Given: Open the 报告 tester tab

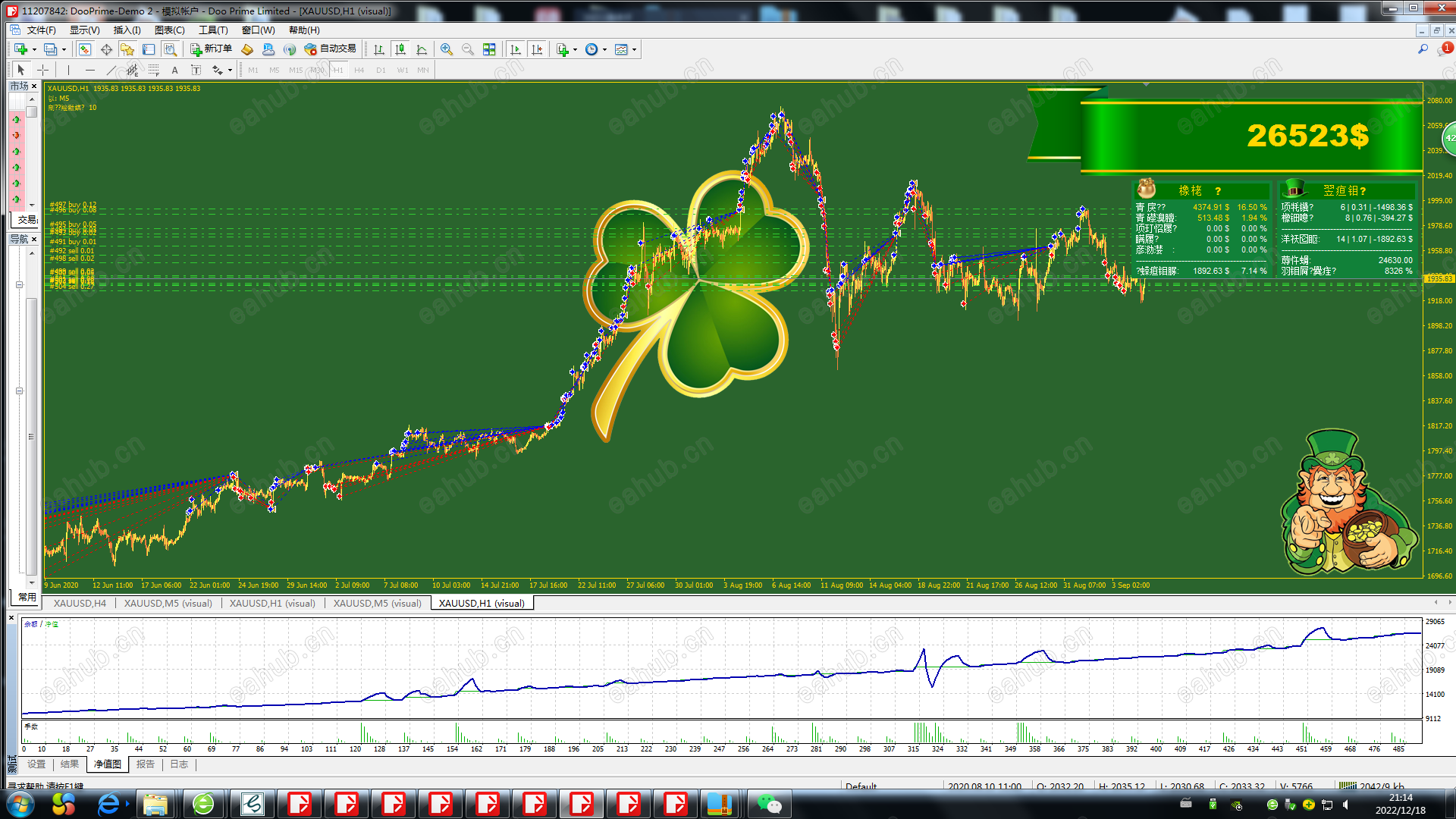Looking at the screenshot, I should point(145,764).
